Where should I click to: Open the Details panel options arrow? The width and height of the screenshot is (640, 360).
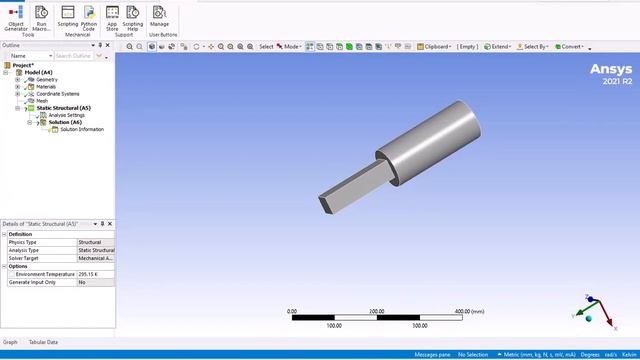click(95, 224)
